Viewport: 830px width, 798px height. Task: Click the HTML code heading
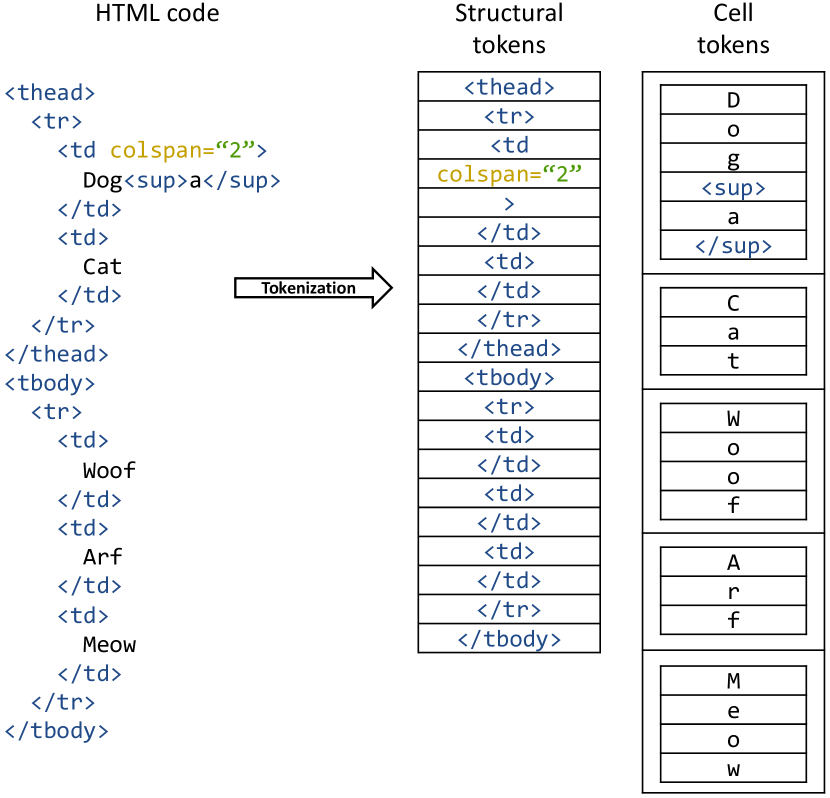(x=157, y=13)
